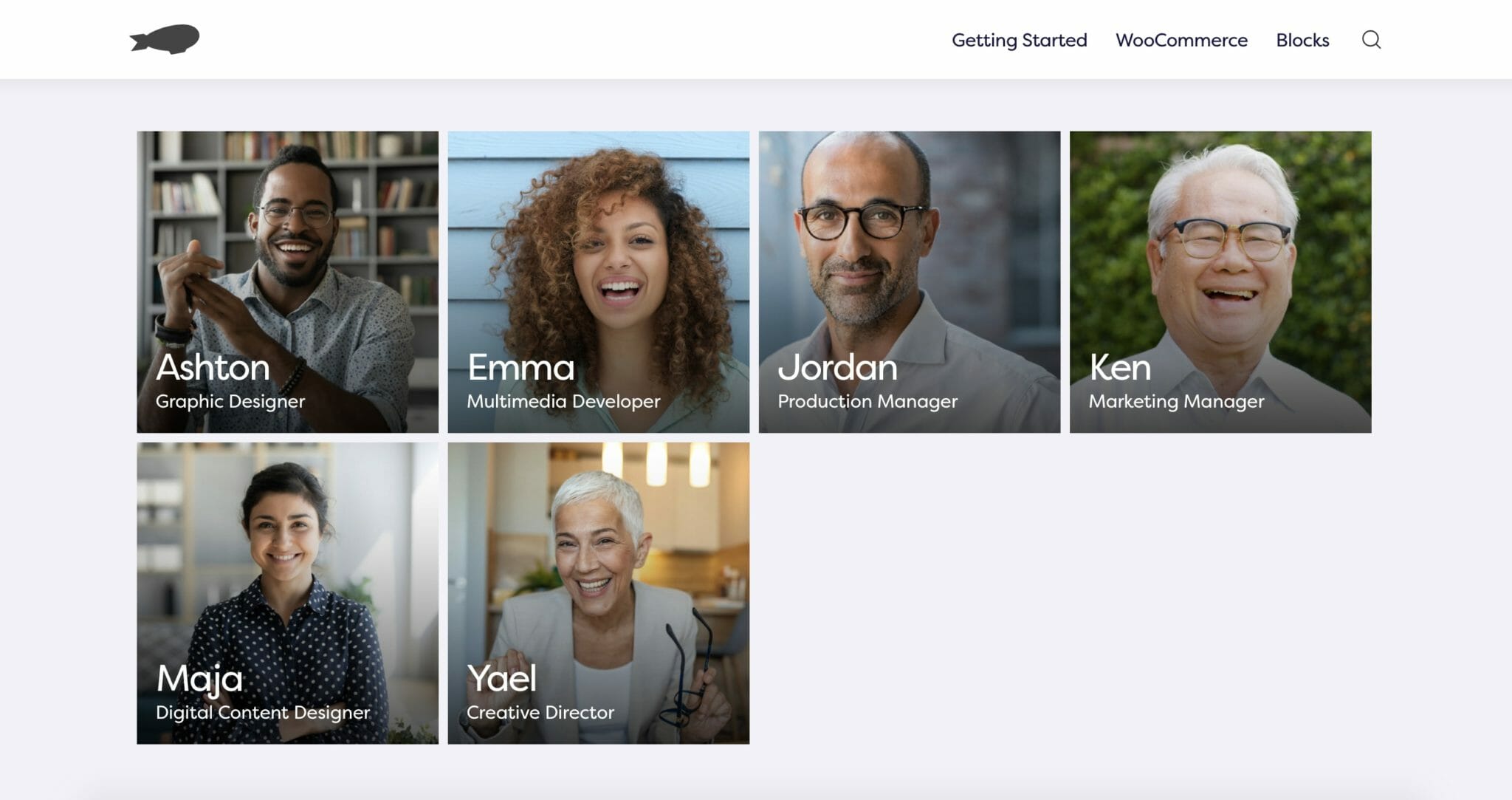Click the name 'Emma'
This screenshot has width=1512, height=800.
[520, 367]
